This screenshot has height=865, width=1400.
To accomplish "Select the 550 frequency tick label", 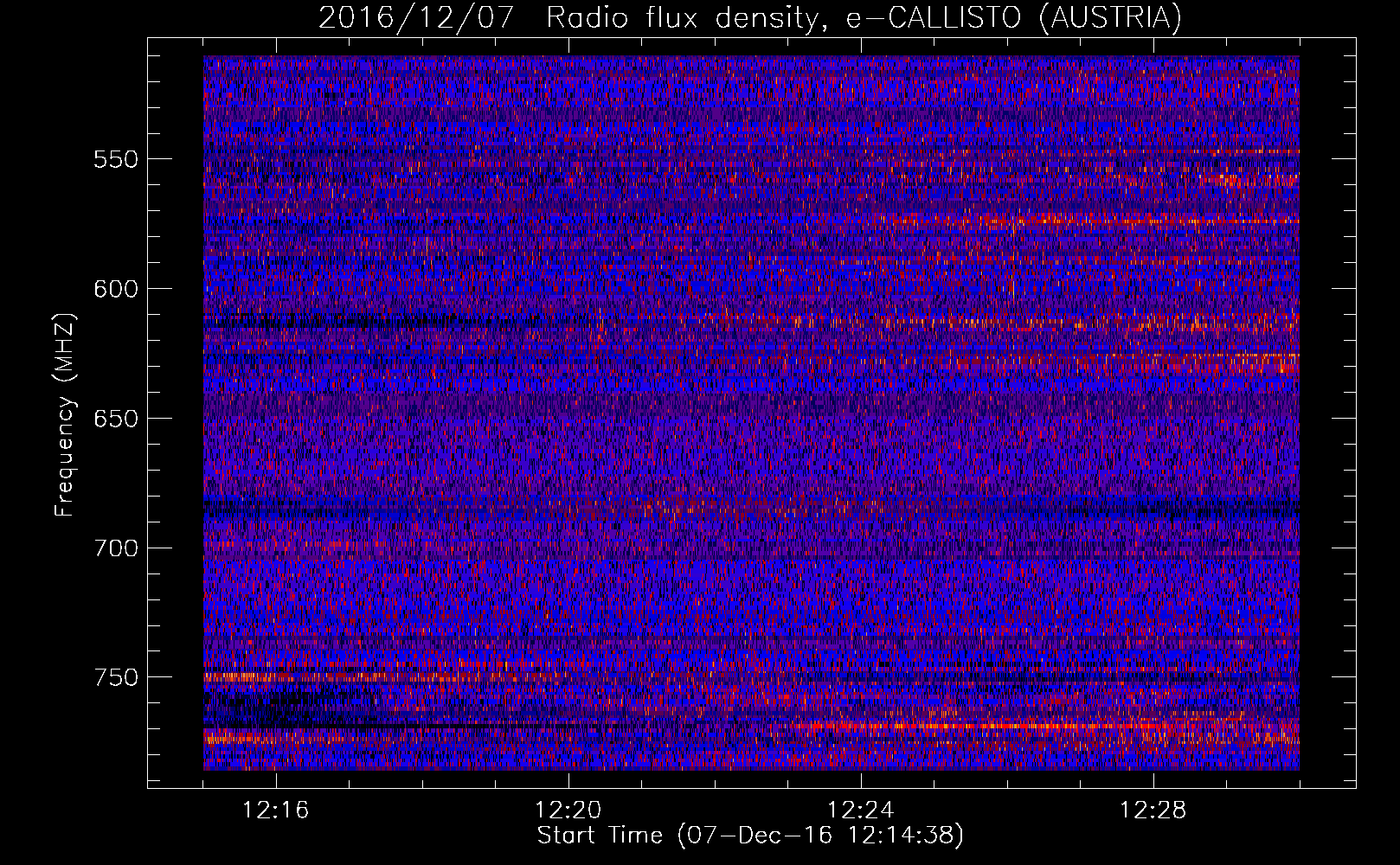I will pos(116,159).
